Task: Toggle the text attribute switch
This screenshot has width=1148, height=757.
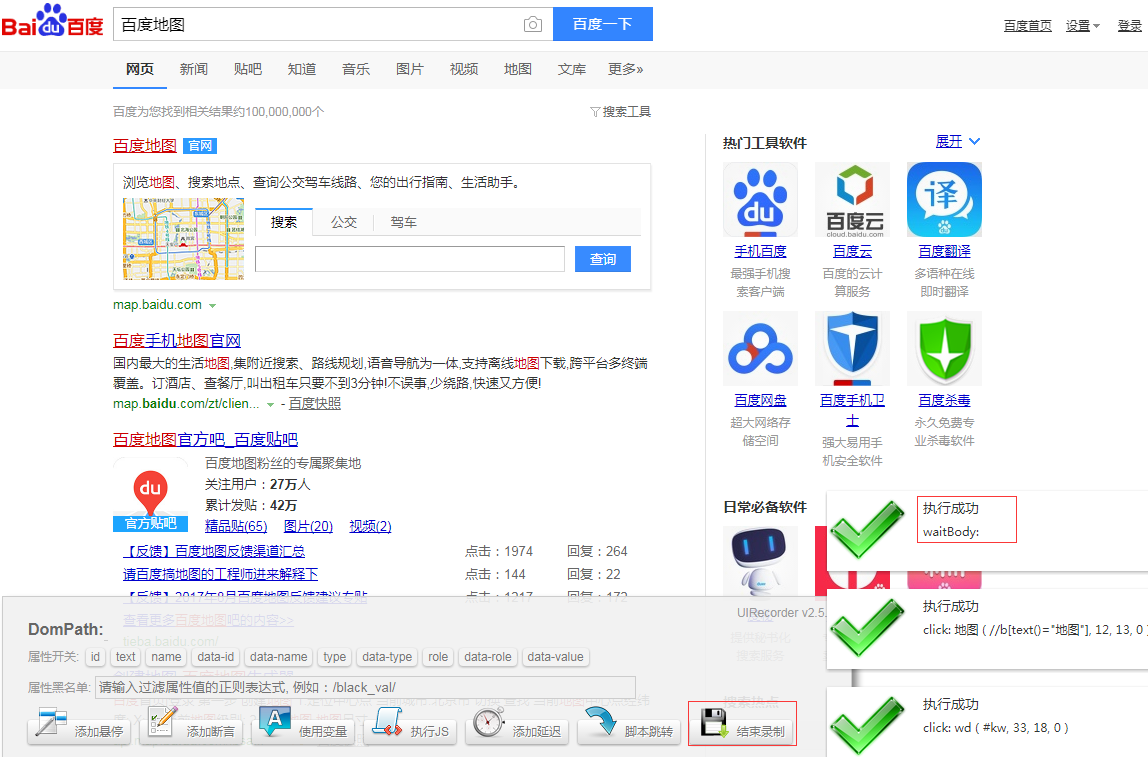Action: coord(126,657)
